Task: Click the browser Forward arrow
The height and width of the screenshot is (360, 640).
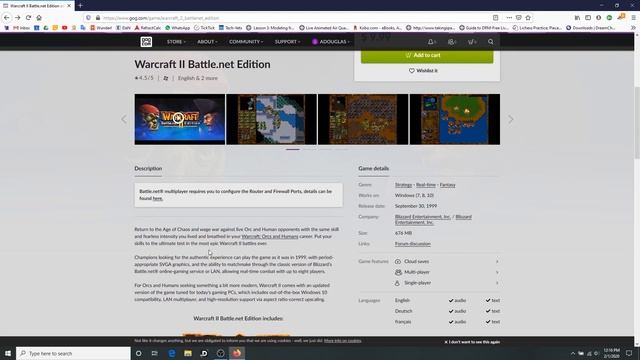Action: pyautogui.click(x=18, y=18)
